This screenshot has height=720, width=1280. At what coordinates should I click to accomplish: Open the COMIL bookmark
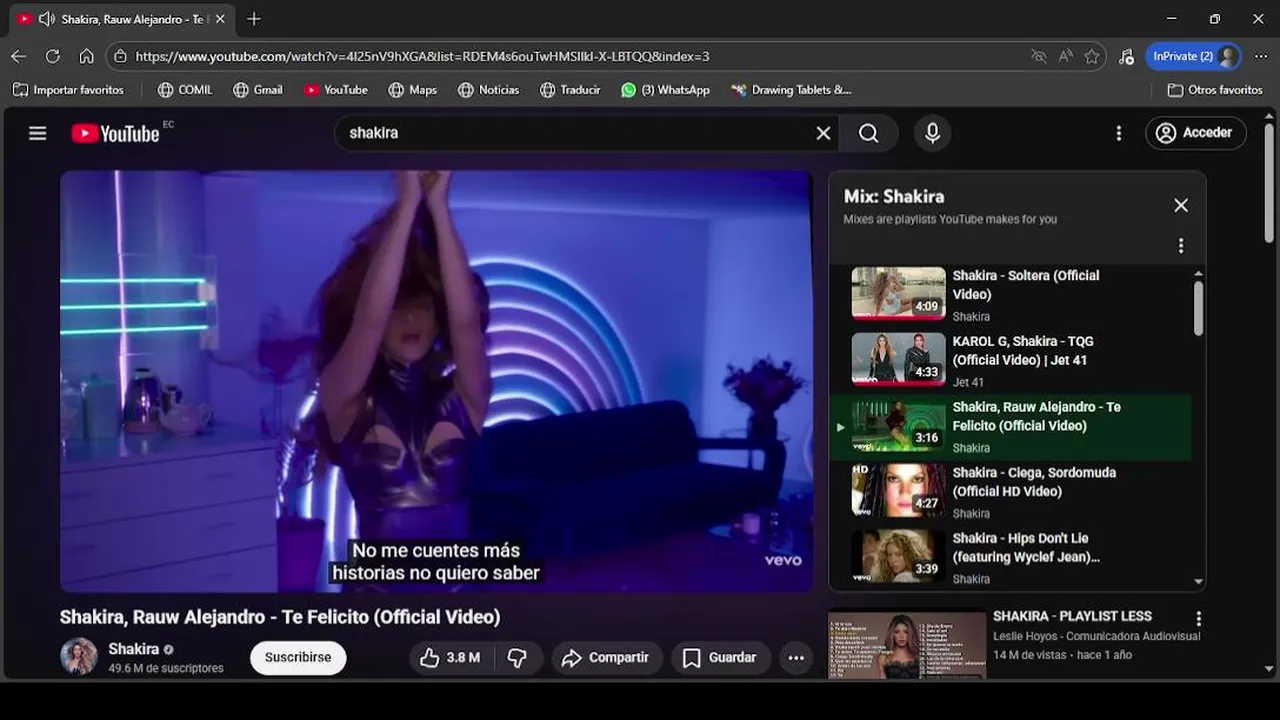tap(185, 90)
